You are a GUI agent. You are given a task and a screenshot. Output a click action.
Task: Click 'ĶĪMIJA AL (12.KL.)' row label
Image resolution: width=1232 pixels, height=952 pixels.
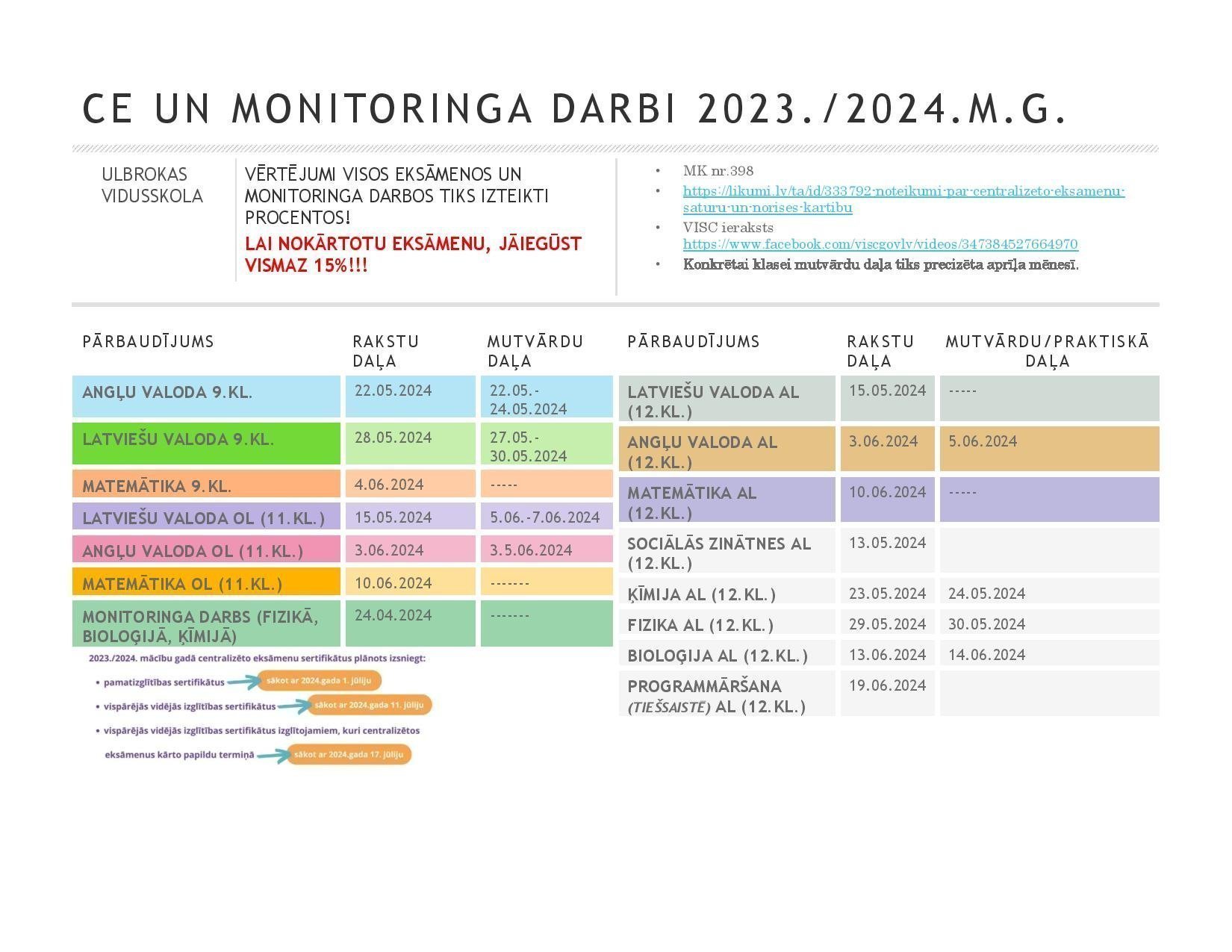click(702, 594)
